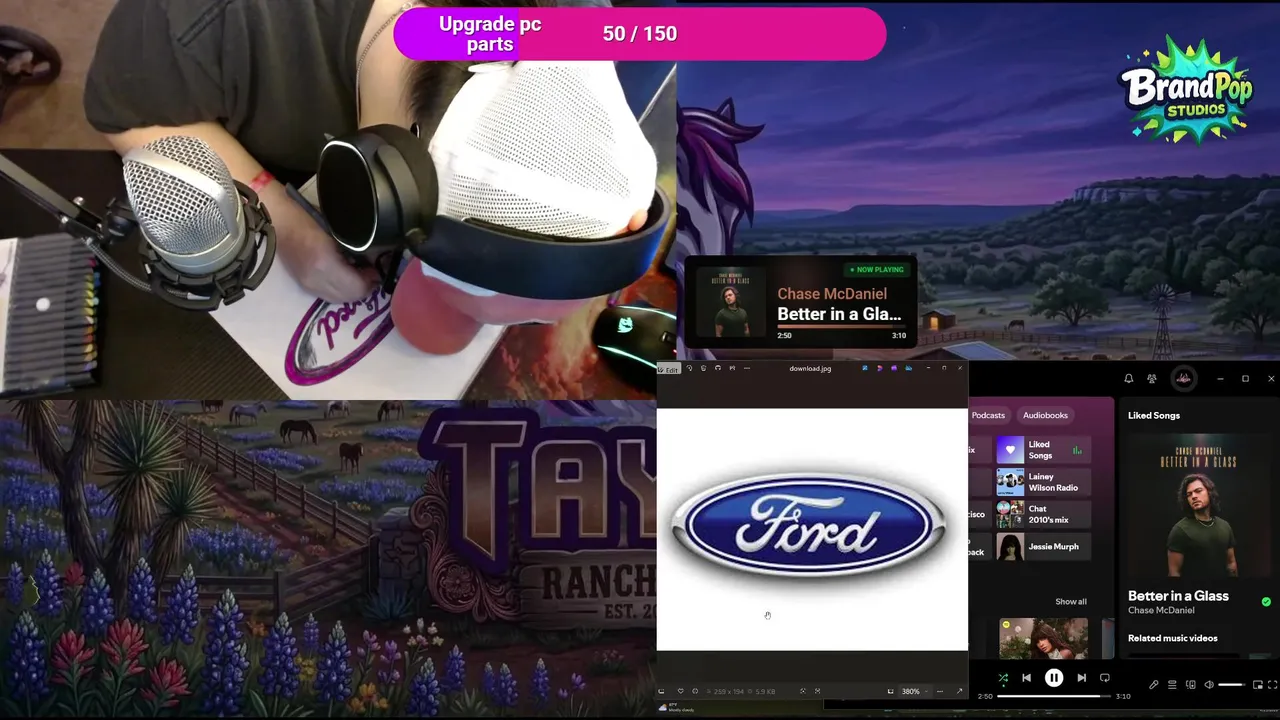
Task: Click the favorite heart icon in Photos footer
Action: click(x=680, y=691)
